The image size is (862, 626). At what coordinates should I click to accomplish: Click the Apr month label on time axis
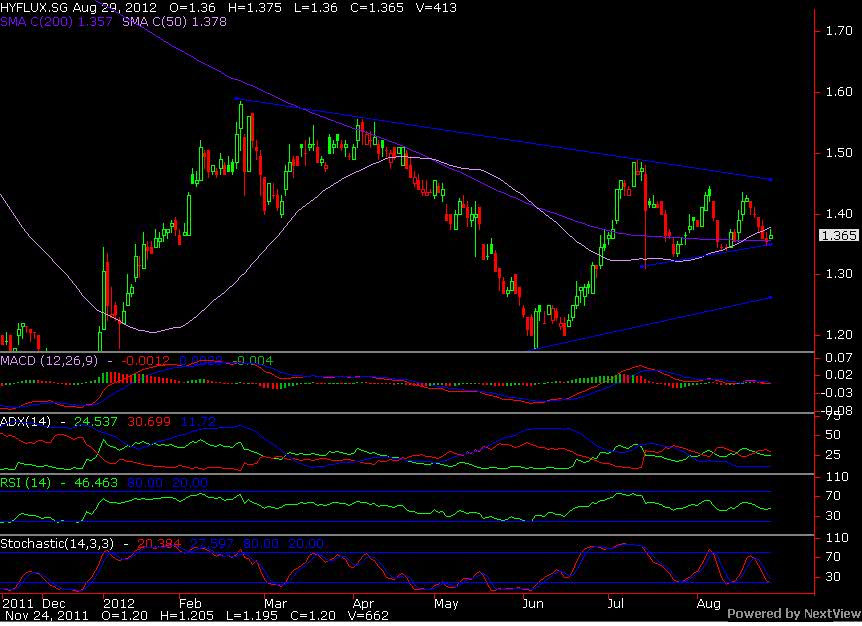click(x=363, y=603)
